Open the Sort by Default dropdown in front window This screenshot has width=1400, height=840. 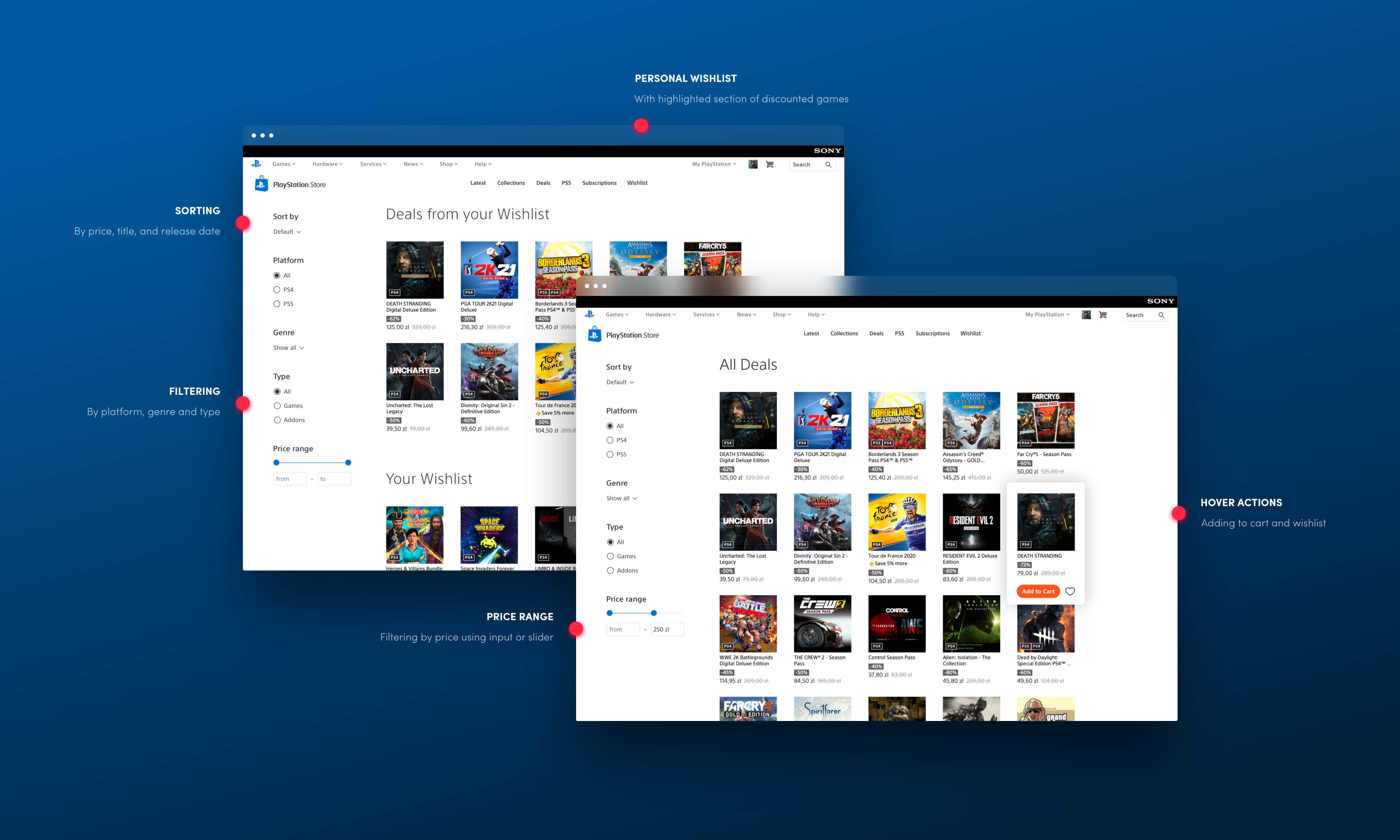tap(620, 382)
